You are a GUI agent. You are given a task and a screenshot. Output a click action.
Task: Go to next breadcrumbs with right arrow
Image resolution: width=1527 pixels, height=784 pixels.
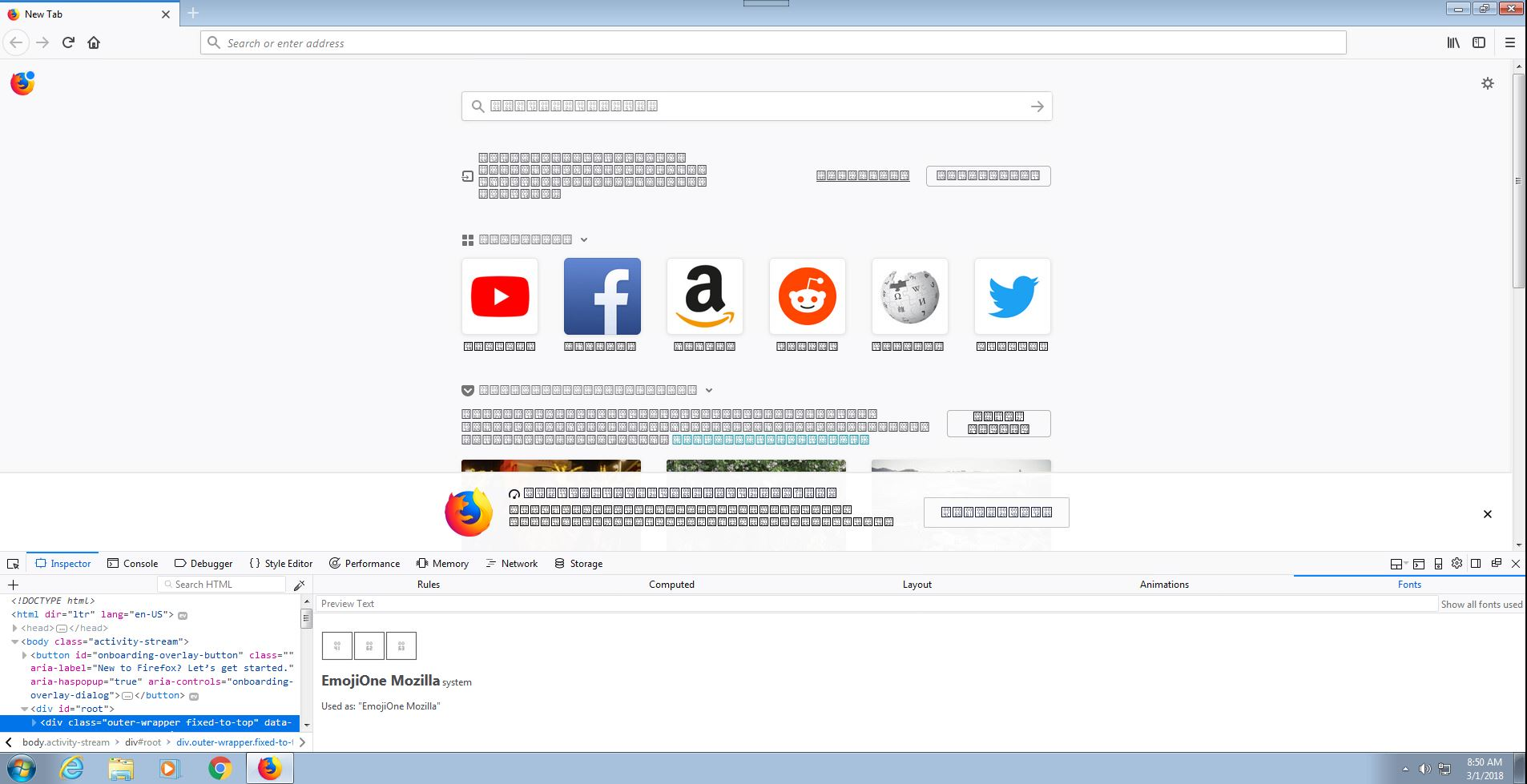tap(302, 742)
